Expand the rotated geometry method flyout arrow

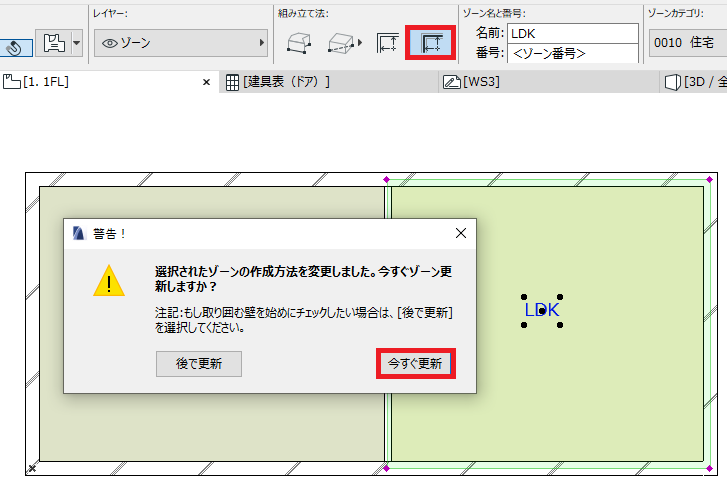pyautogui.click(x=360, y=43)
